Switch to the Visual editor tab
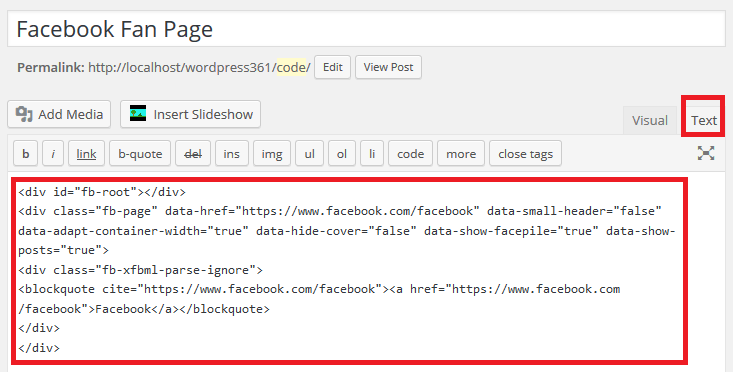The height and width of the screenshot is (372, 733). [650, 121]
